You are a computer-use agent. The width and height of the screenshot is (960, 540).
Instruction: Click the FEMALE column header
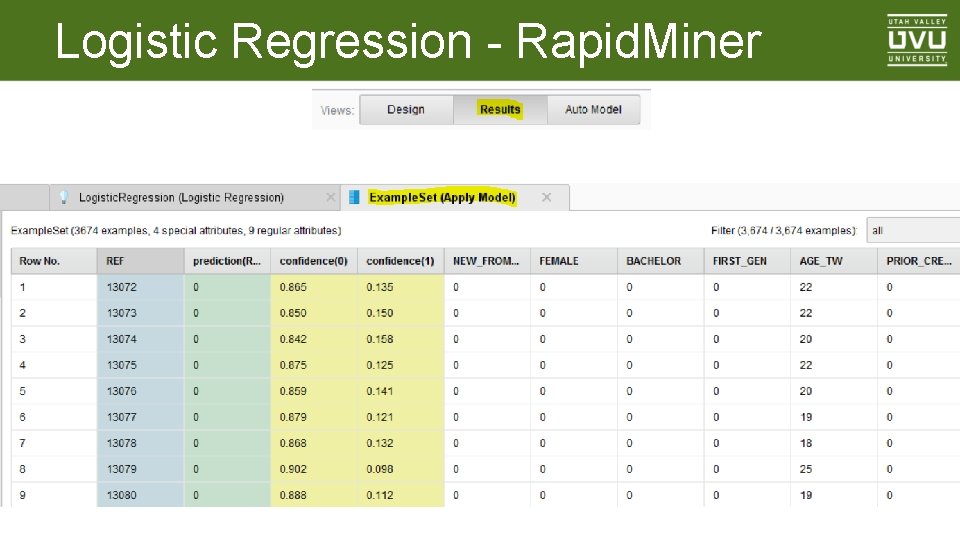(x=574, y=261)
